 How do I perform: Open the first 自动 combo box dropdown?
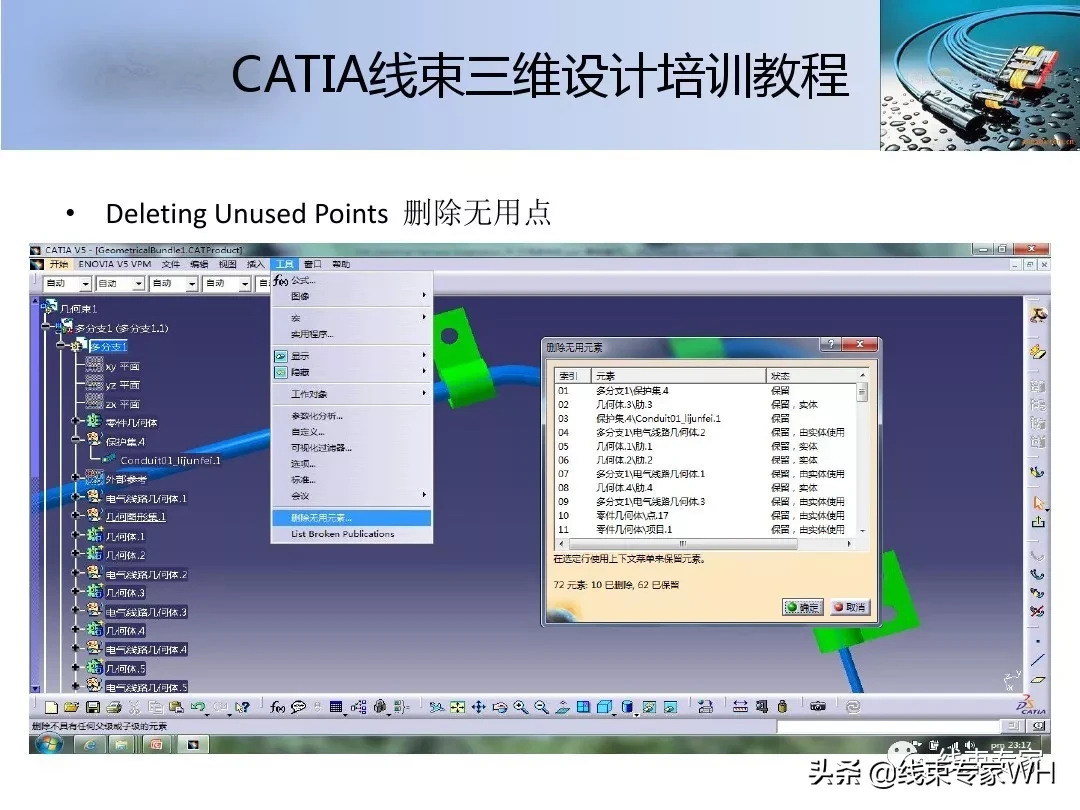(85, 284)
